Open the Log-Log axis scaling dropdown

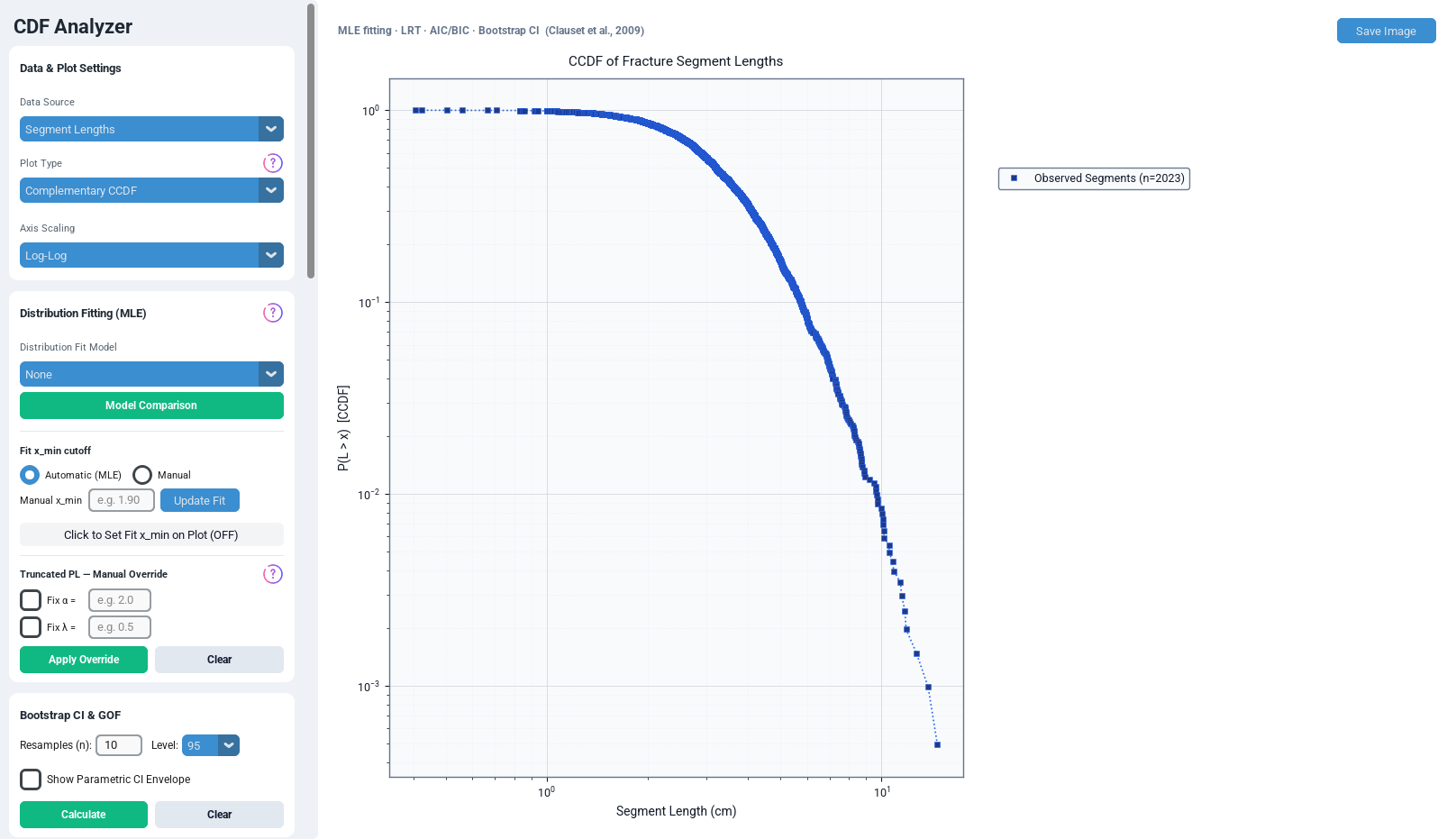pos(151,255)
